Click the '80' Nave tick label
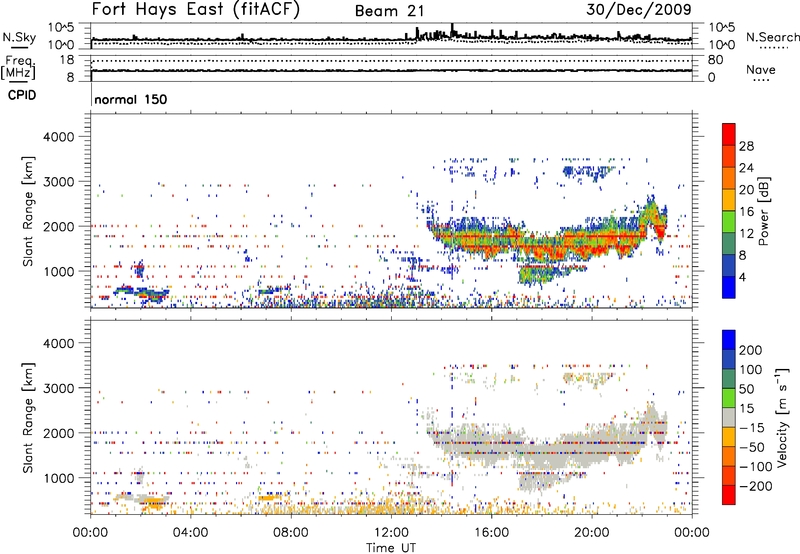 click(x=715, y=60)
